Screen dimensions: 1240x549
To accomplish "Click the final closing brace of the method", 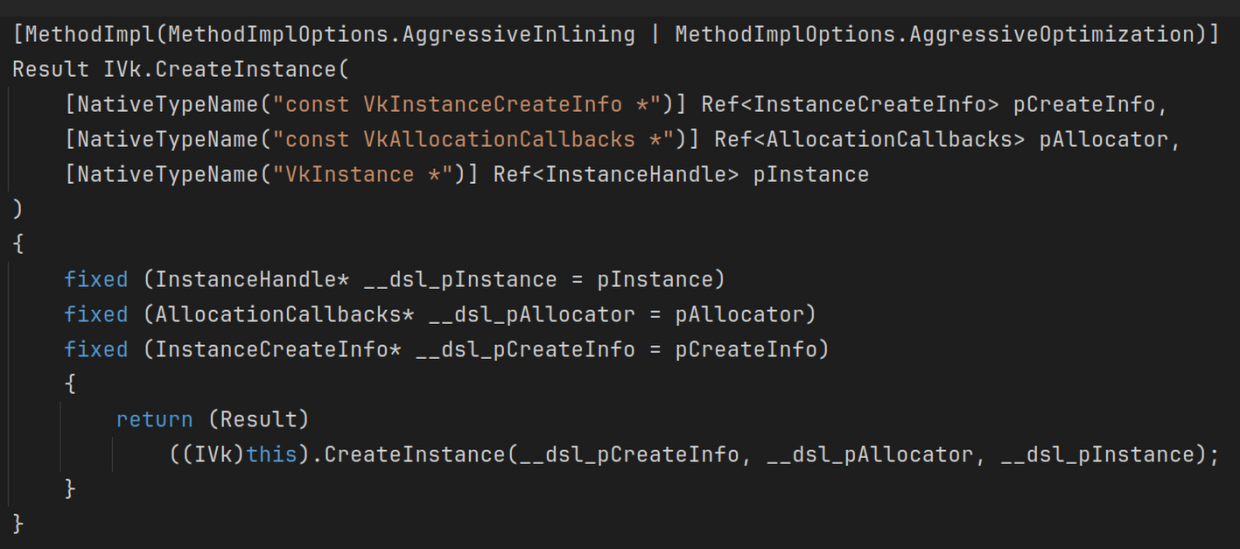I will 17,523.
